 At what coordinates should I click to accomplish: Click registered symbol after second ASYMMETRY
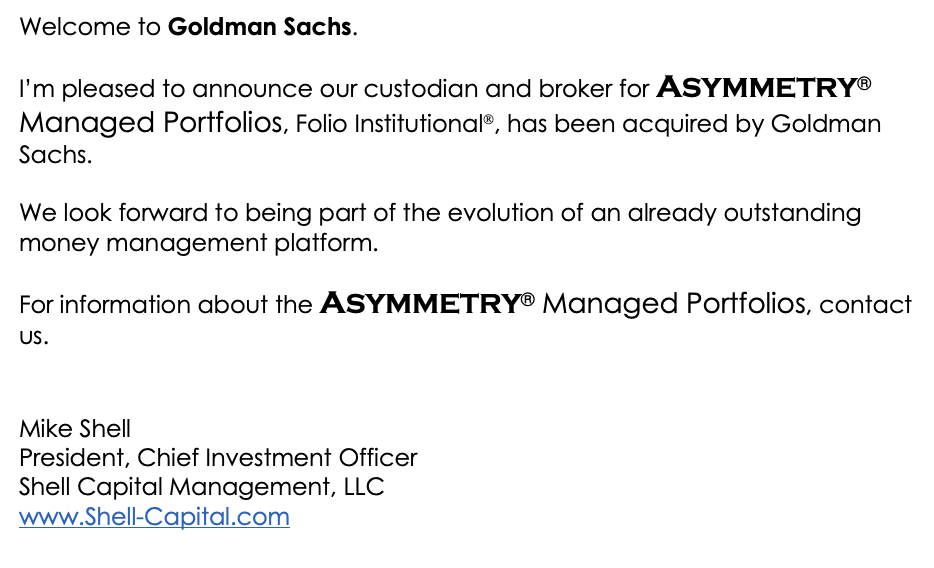pyautogui.click(x=528, y=299)
